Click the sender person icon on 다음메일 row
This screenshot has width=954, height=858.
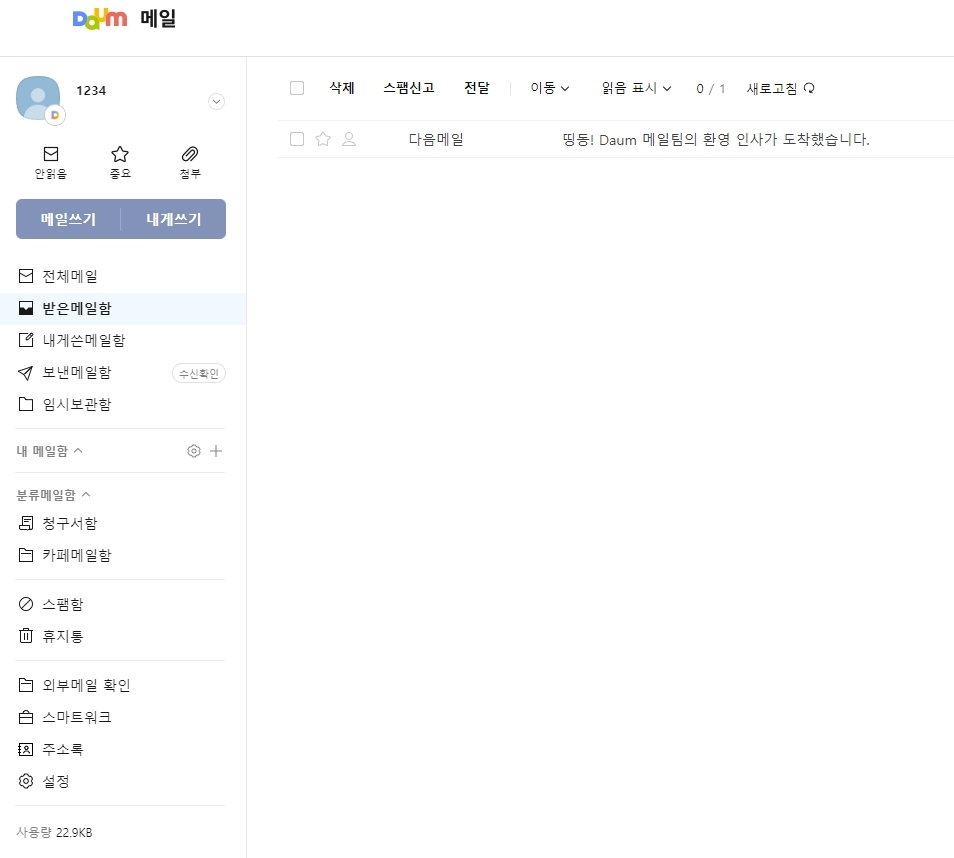349,139
